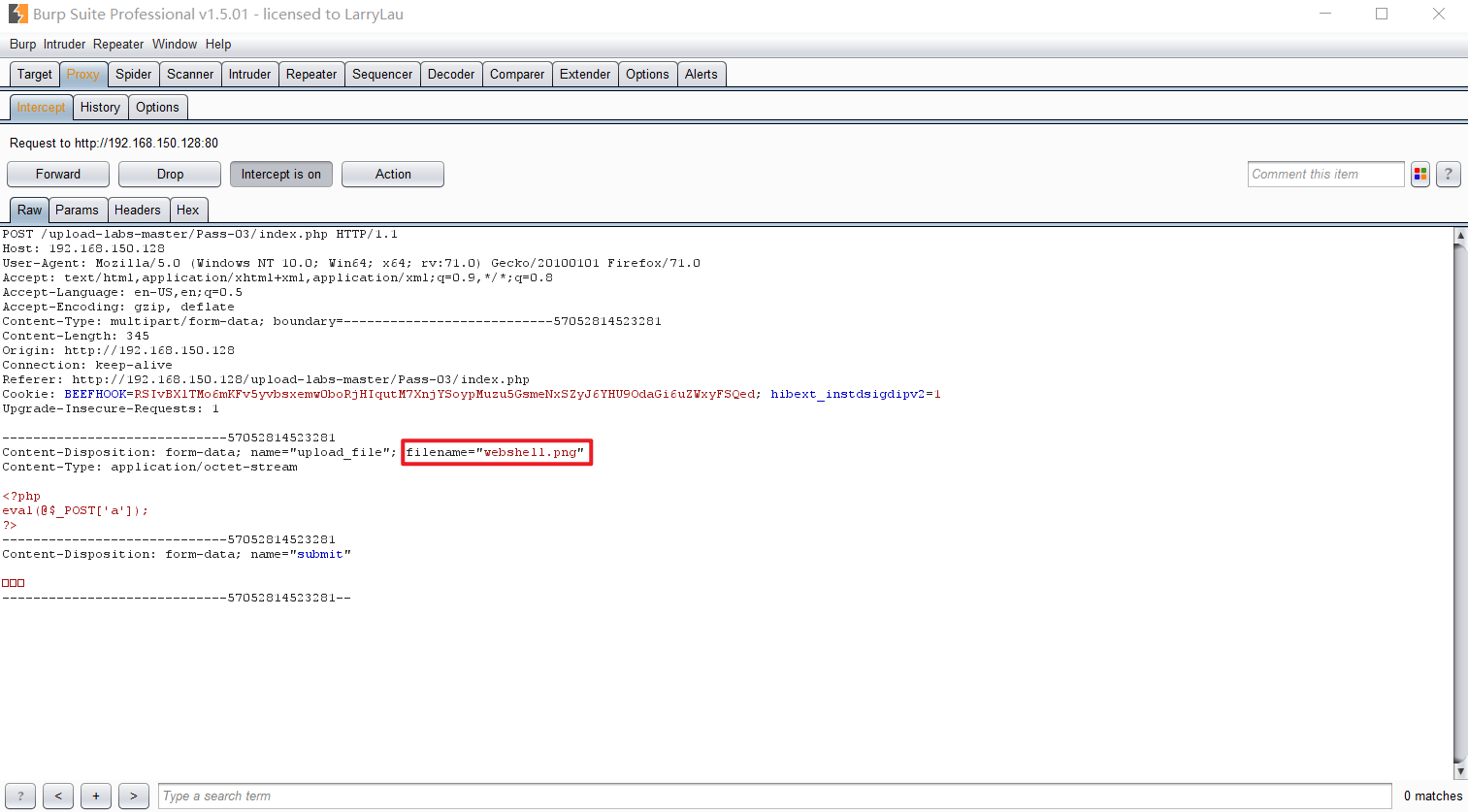The width and height of the screenshot is (1468, 812).
Task: Click the help question mark beside comment field
Action: pos(1448,174)
